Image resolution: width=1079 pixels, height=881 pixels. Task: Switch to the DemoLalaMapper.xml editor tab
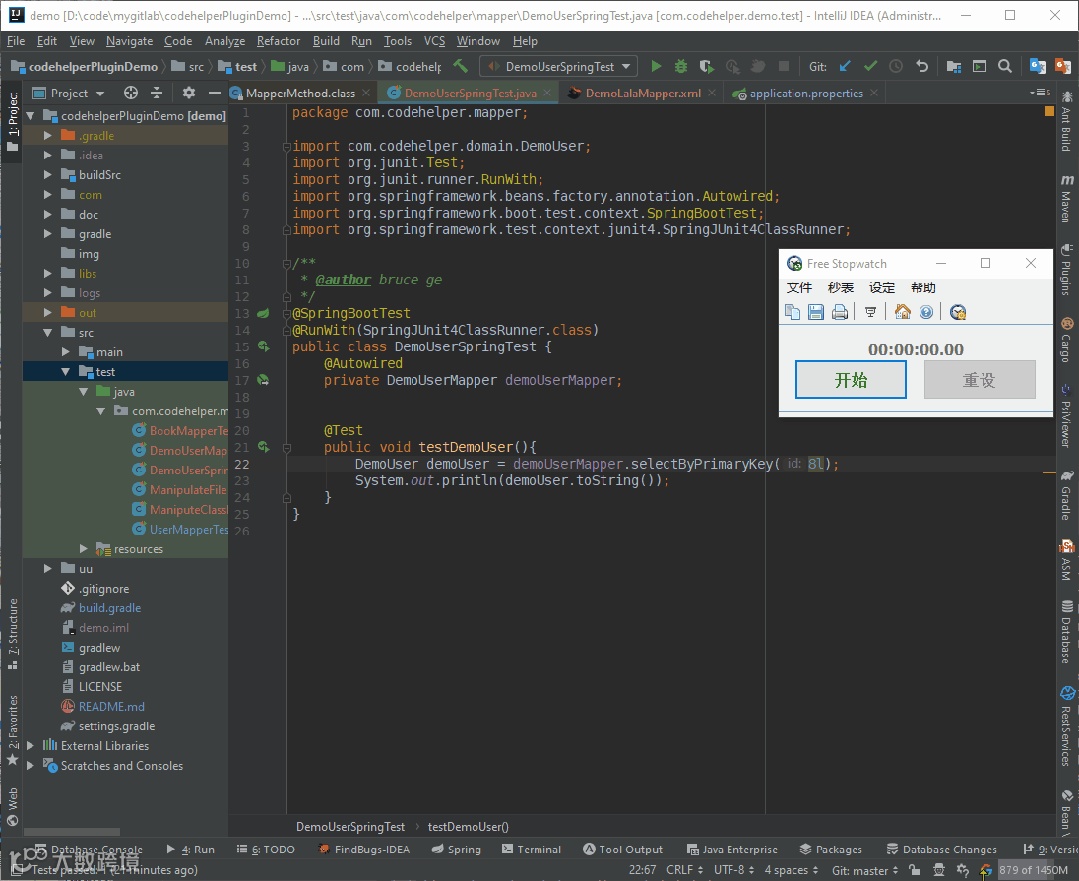(642, 93)
